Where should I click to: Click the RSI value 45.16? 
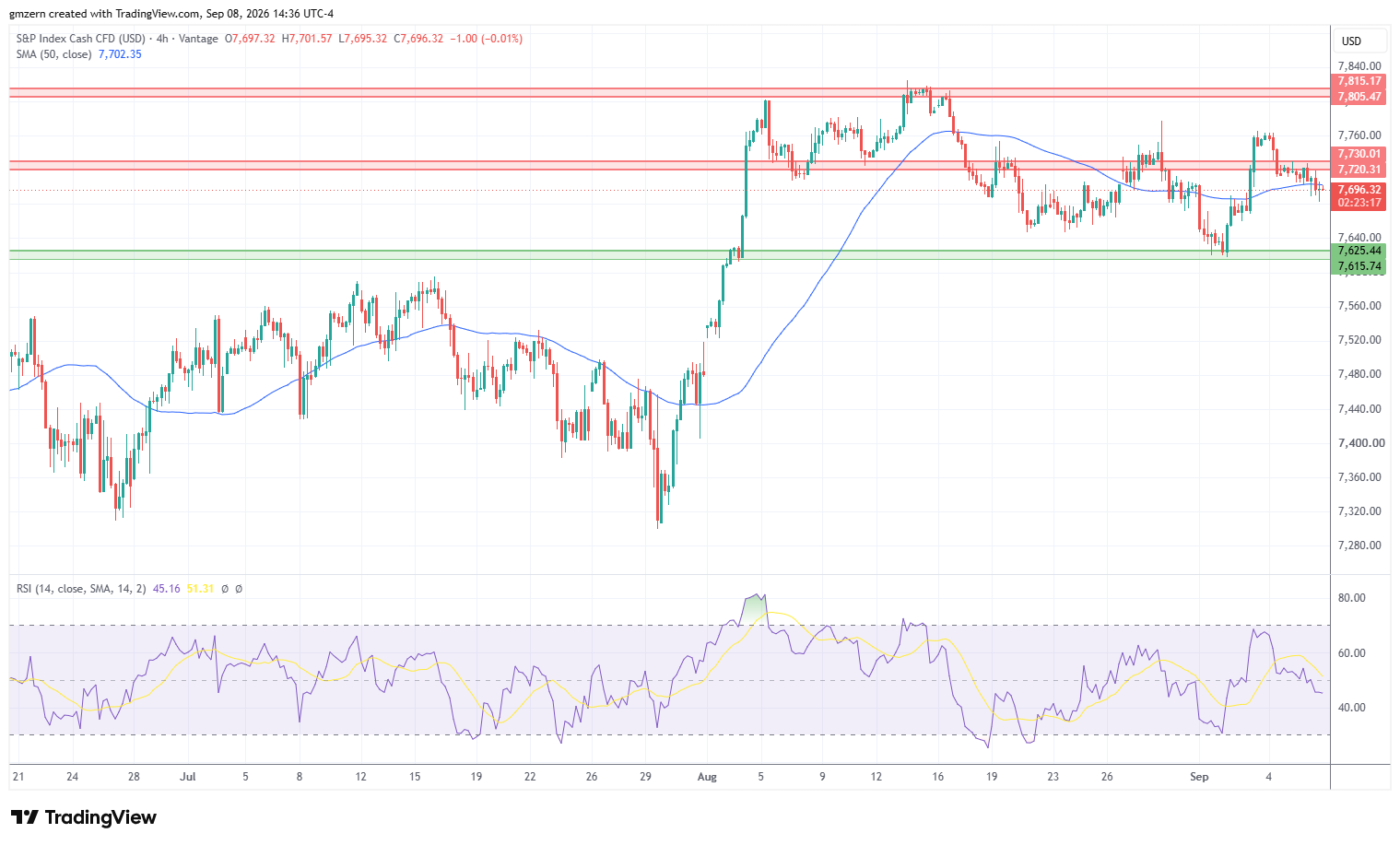click(168, 589)
